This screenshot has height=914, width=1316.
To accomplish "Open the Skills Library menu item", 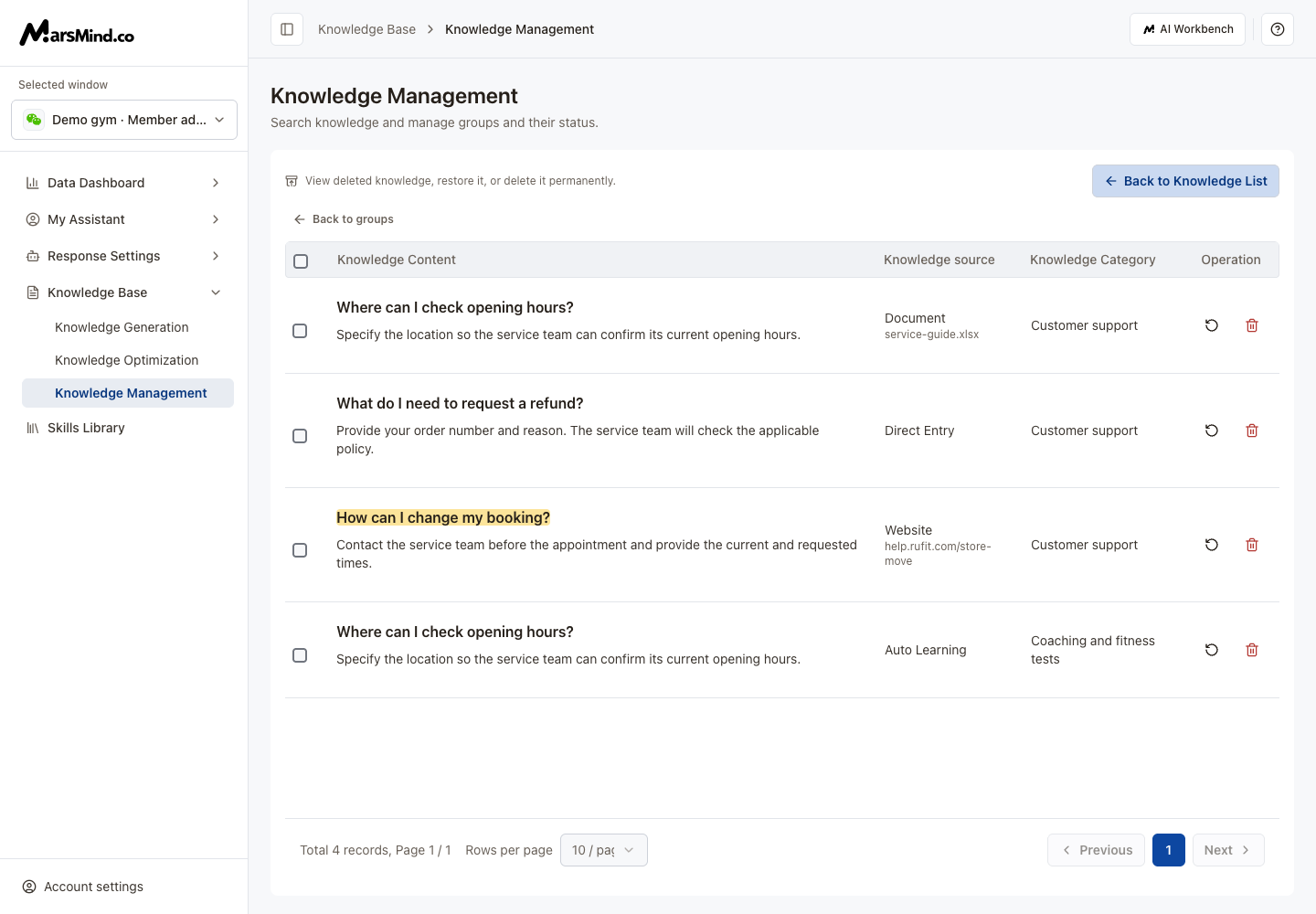I will tap(124, 428).
